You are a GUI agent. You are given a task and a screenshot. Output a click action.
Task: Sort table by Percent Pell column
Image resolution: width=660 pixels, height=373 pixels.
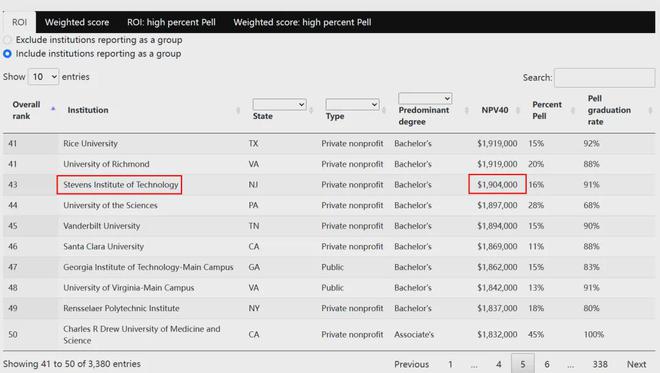(x=547, y=110)
